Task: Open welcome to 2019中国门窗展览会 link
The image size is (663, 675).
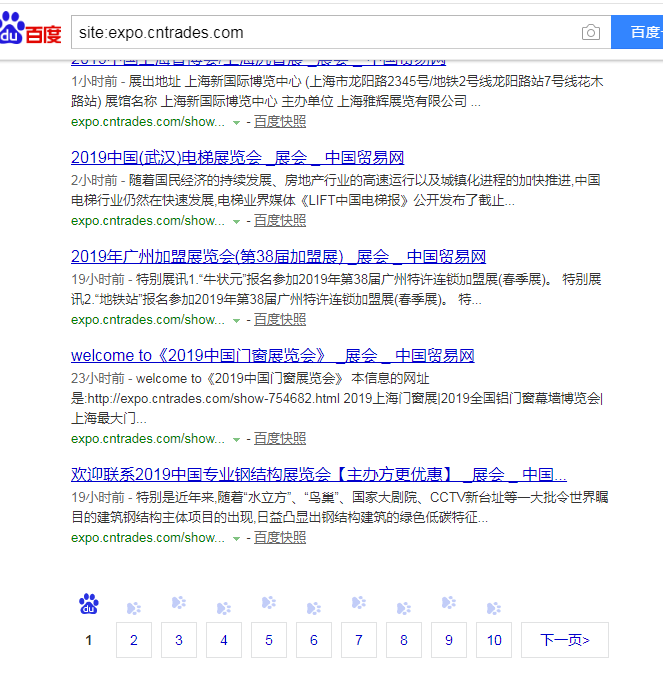Action: [272, 356]
